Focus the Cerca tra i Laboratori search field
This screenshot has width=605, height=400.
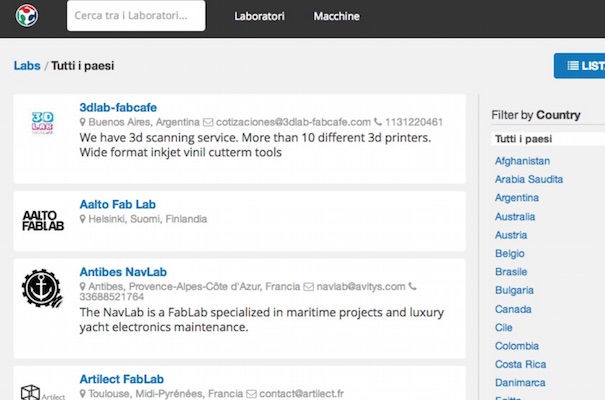pyautogui.click(x=136, y=16)
